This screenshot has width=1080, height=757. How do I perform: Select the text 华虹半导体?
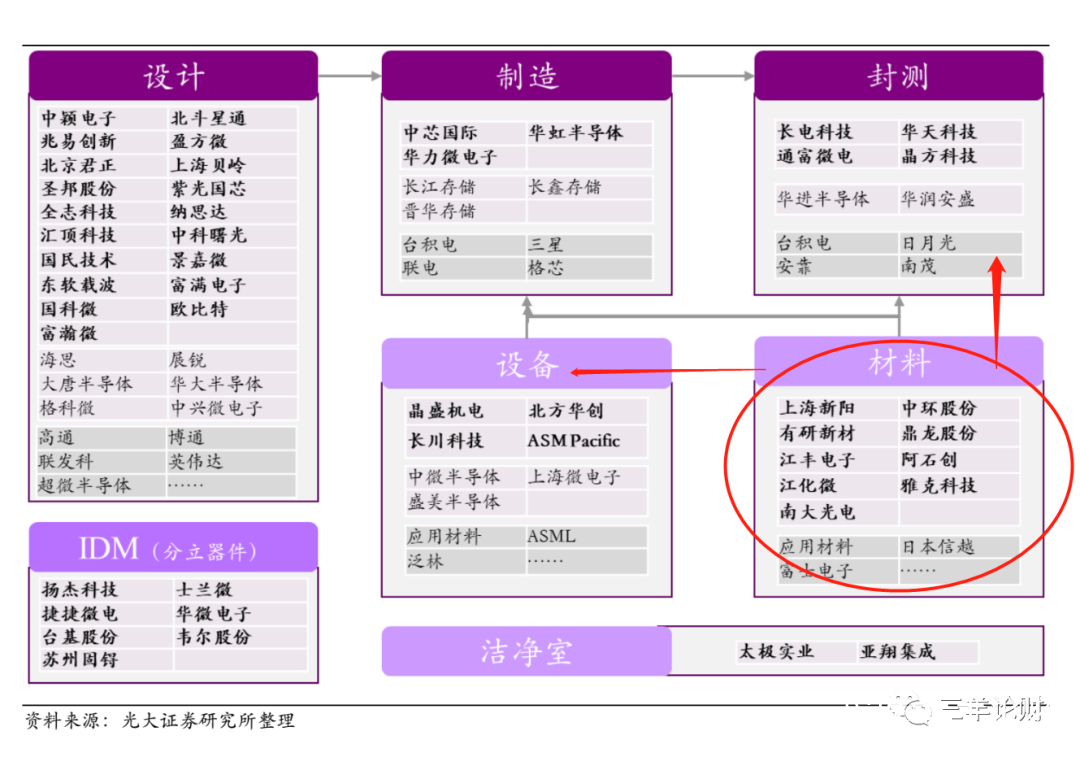point(576,132)
